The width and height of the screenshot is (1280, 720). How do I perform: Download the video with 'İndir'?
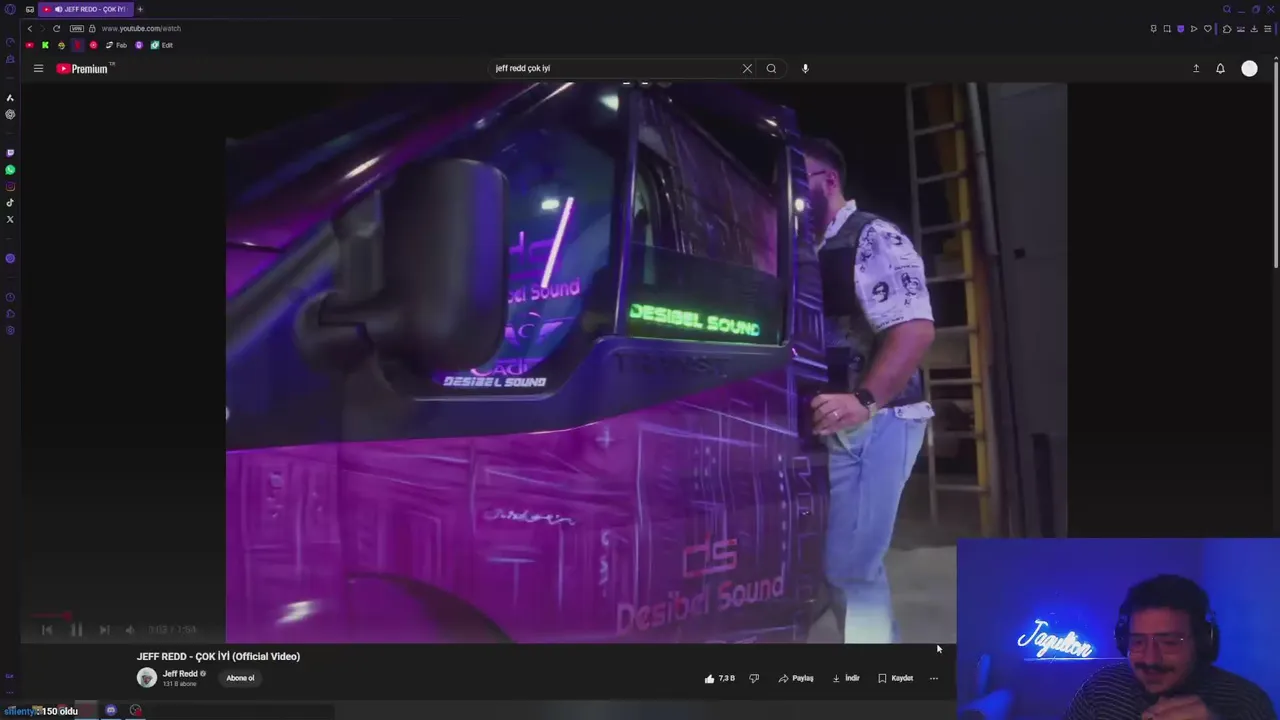[846, 678]
